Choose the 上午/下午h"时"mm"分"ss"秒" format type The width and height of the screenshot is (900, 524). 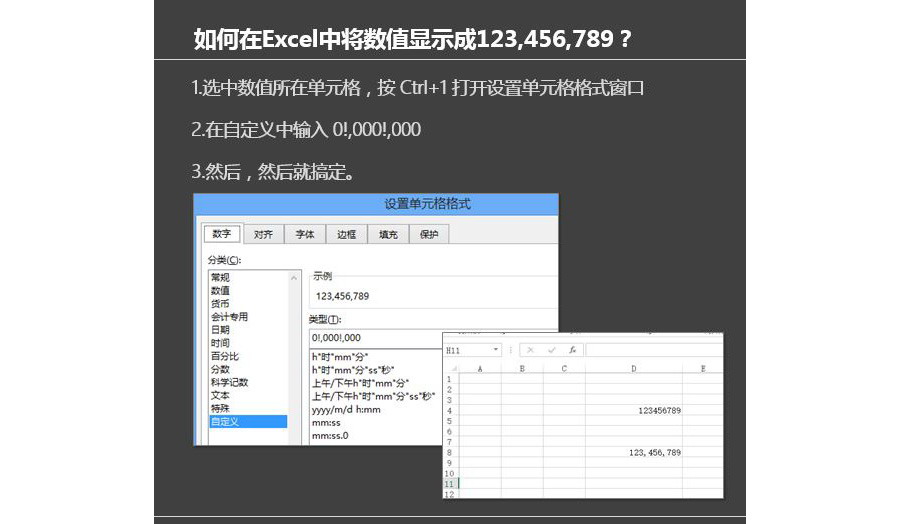376,397
